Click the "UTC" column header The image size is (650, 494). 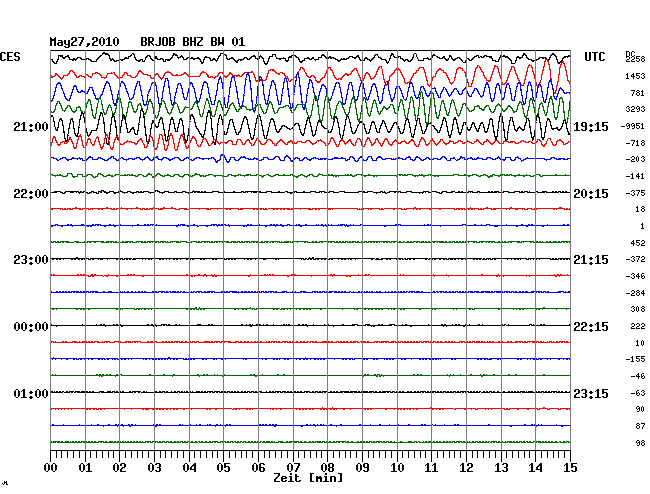[x=594, y=57]
